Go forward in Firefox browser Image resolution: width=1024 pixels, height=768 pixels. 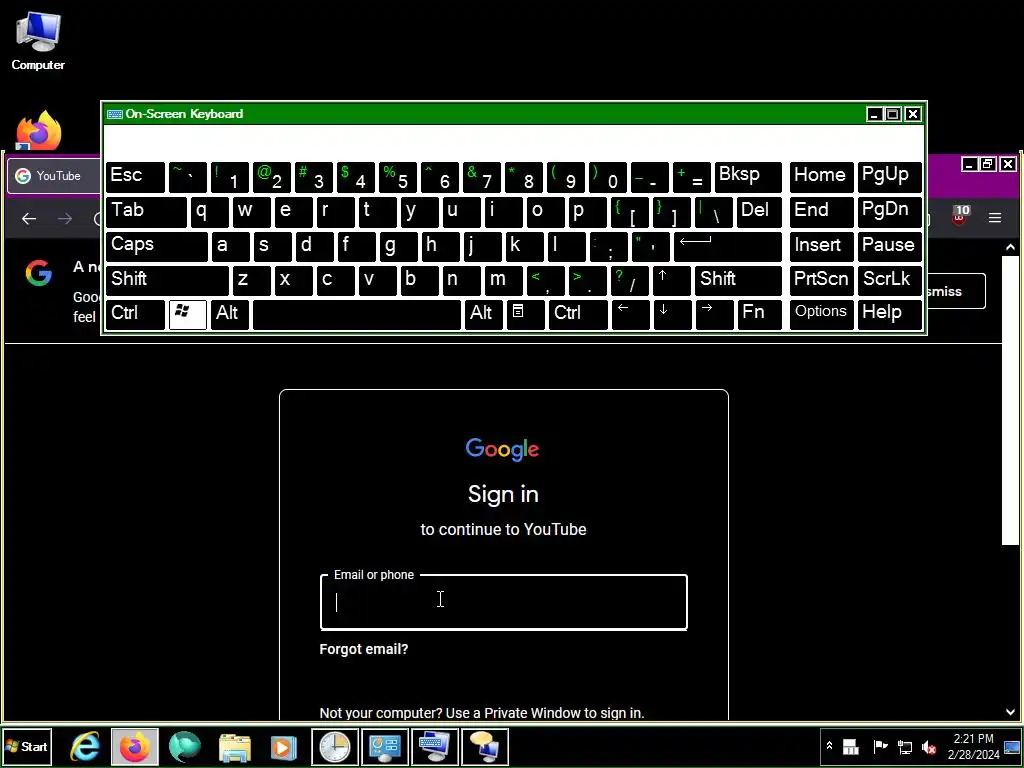[65, 219]
